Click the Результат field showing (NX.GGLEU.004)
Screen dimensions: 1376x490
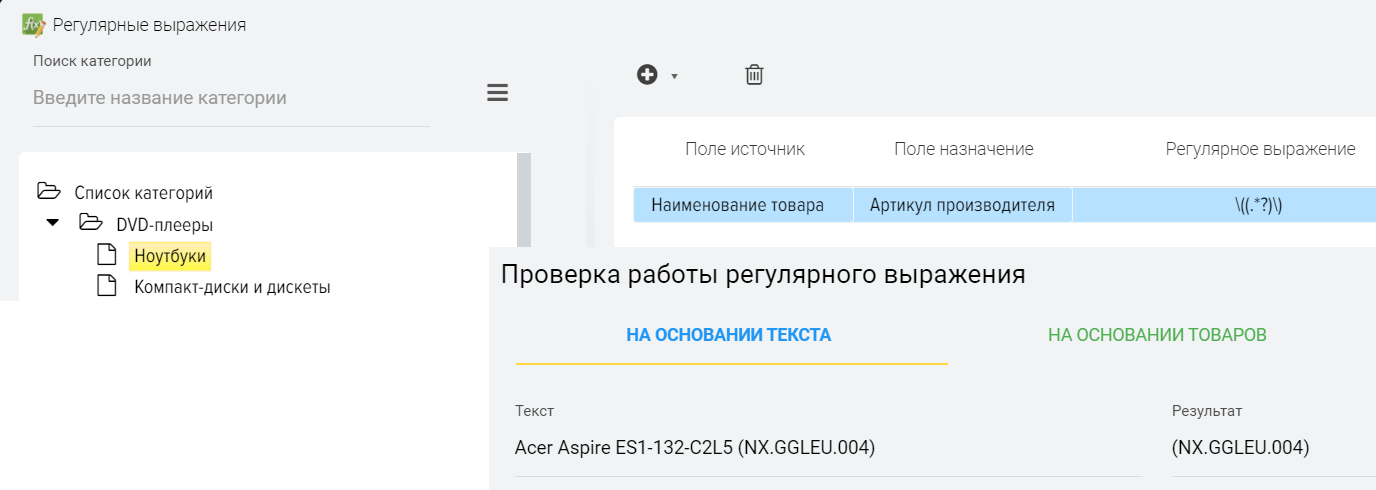(x=1270, y=448)
